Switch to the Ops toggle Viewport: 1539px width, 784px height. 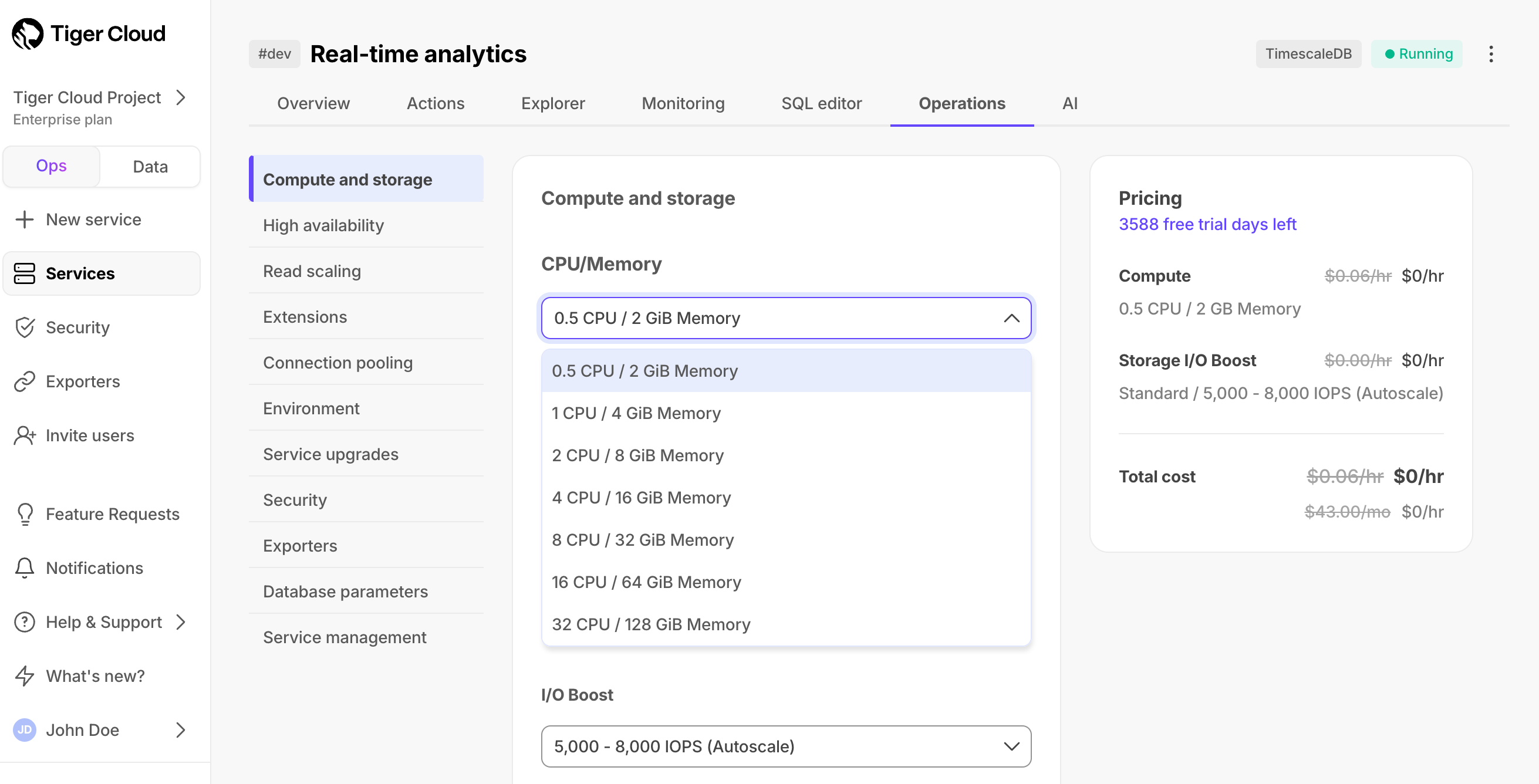point(52,166)
